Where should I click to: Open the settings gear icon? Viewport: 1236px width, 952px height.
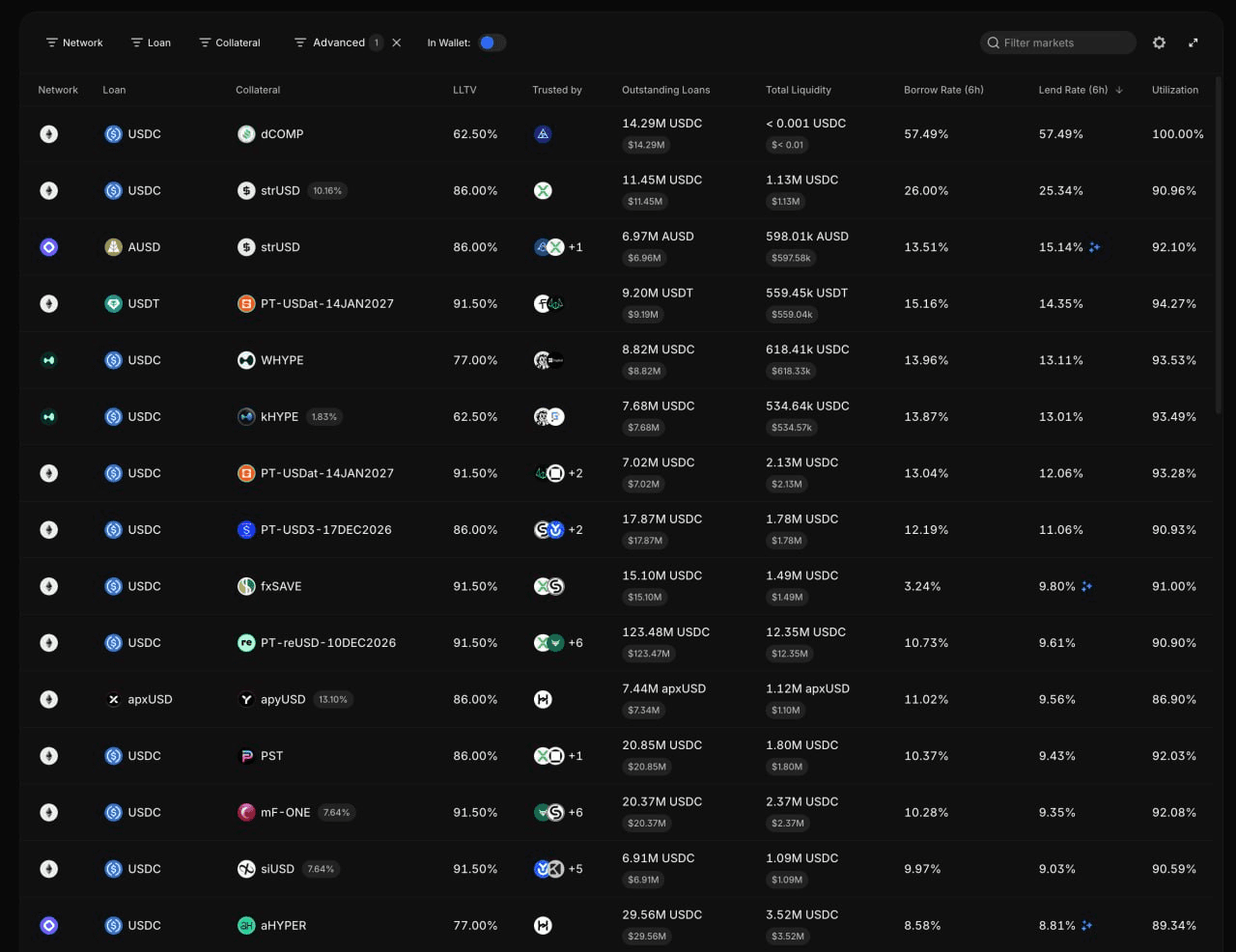click(x=1159, y=42)
